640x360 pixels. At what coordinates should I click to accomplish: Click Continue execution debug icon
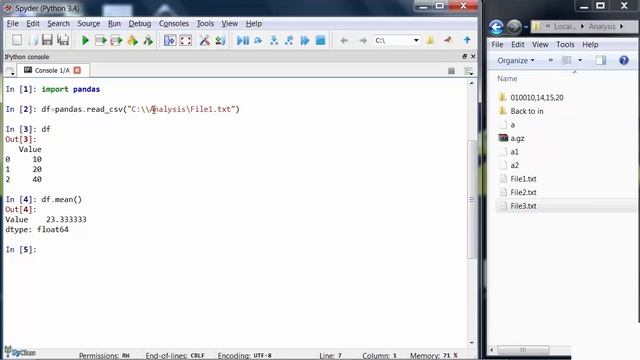pos(305,40)
